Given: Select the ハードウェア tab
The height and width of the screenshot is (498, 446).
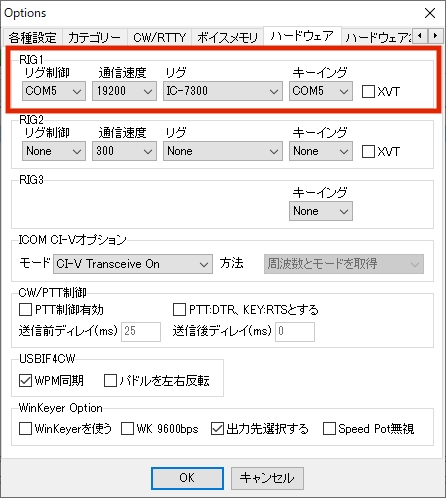Looking at the screenshot, I should [x=302, y=36].
